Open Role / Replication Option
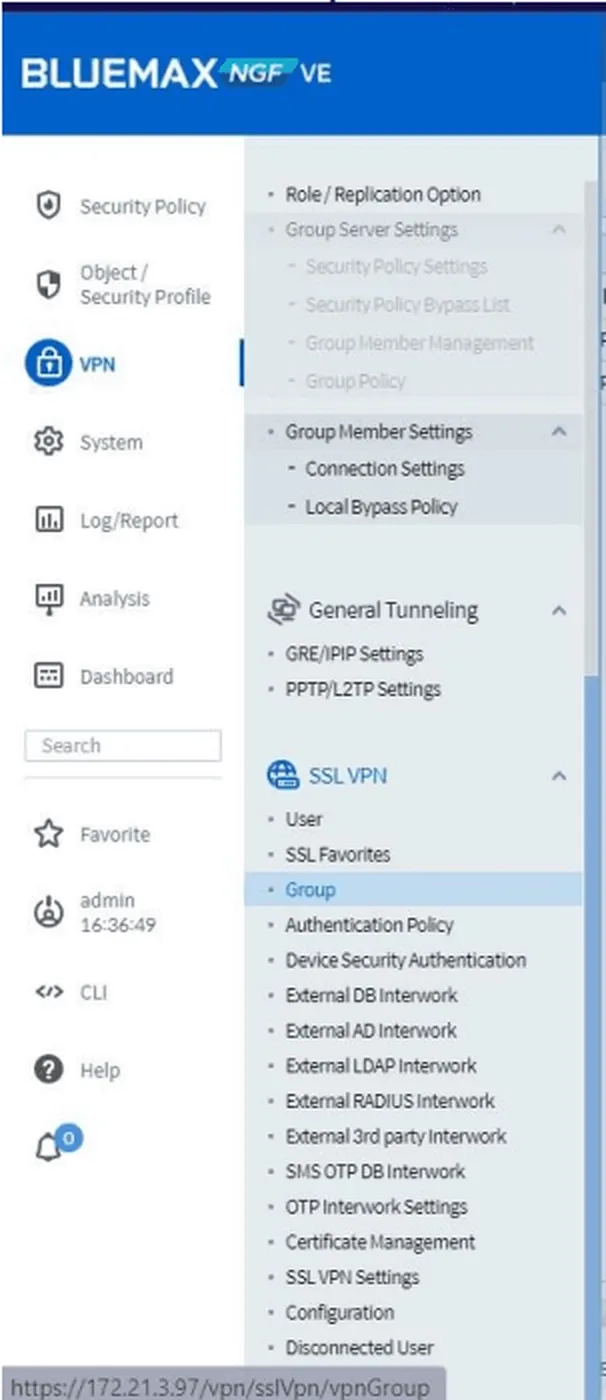 point(383,195)
